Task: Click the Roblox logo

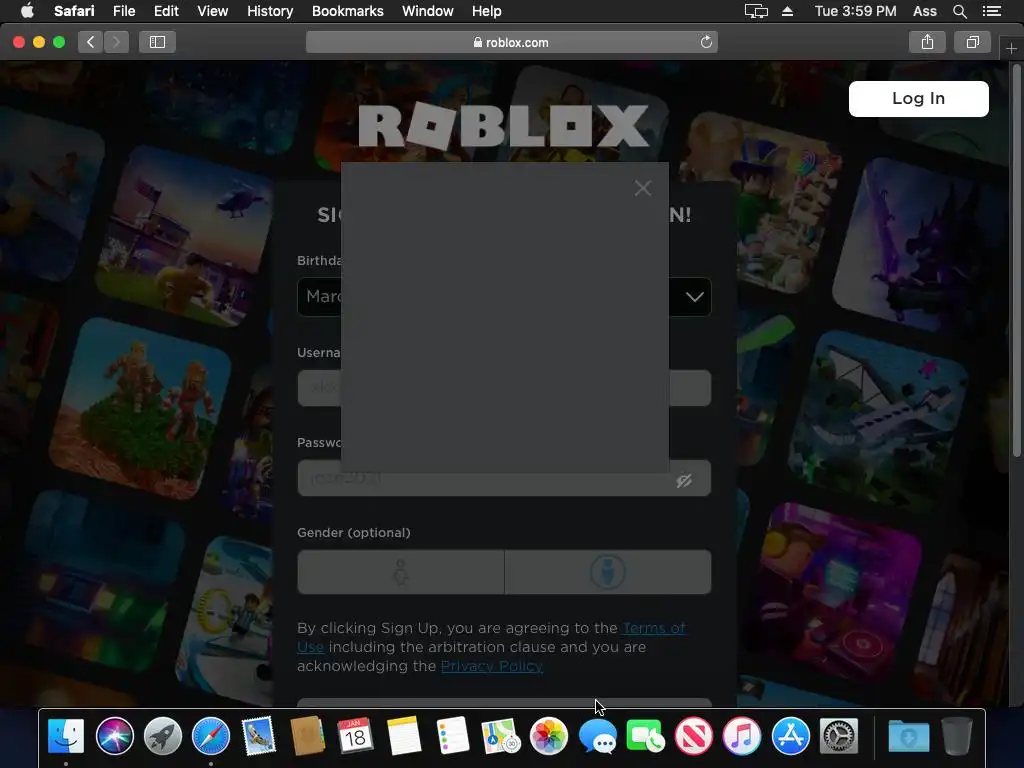Action: (504, 126)
